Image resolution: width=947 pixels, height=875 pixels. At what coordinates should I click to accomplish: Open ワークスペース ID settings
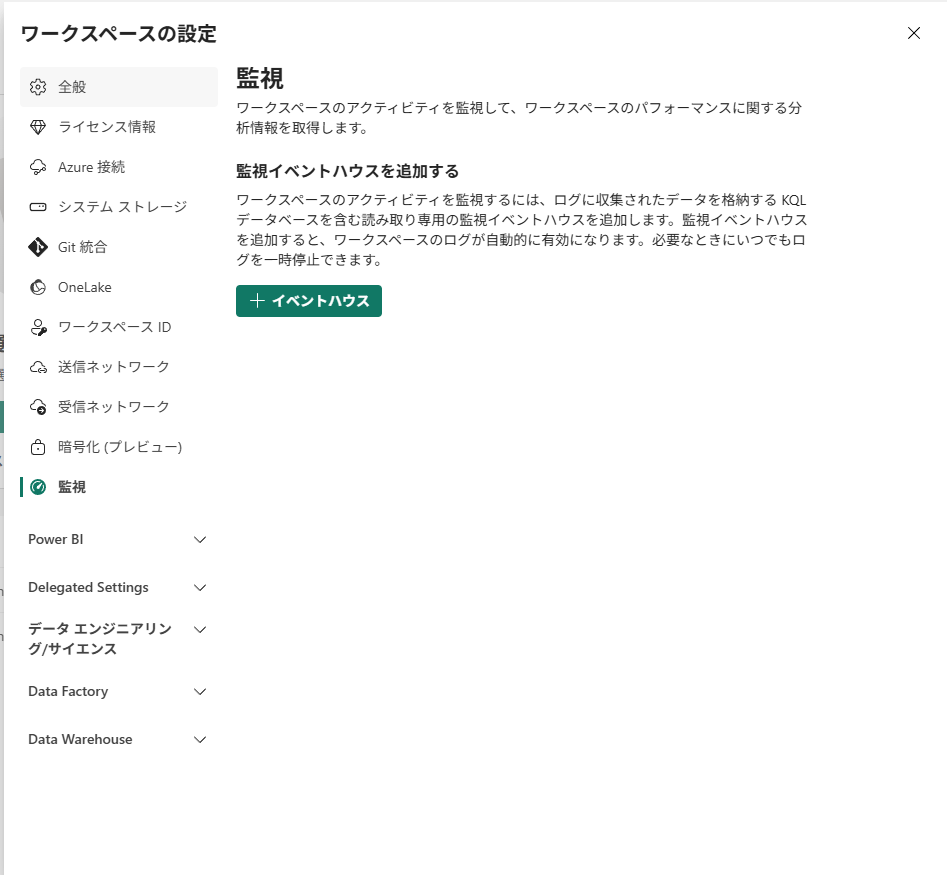tap(119, 327)
